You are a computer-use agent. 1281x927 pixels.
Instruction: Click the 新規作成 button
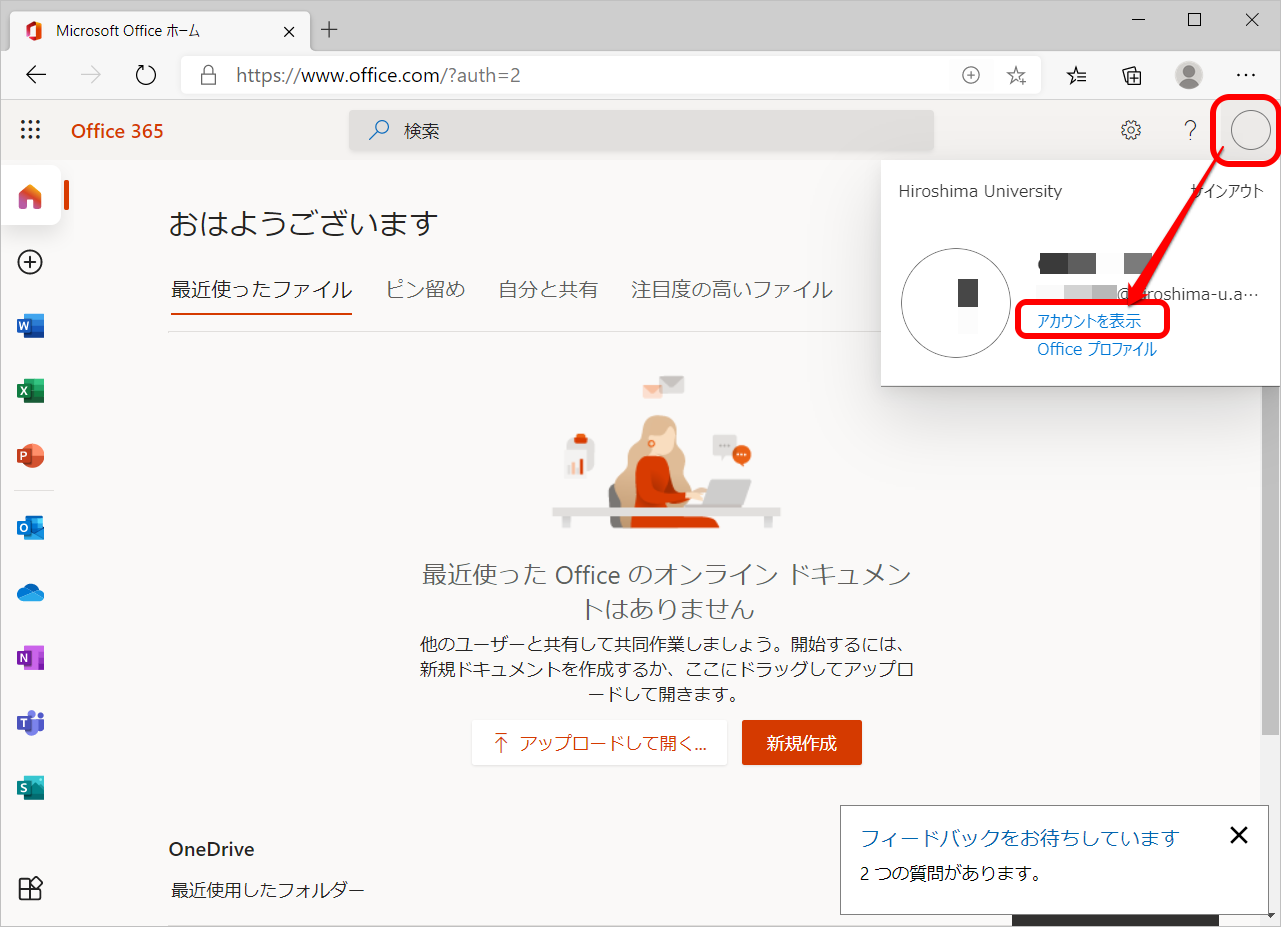point(802,743)
